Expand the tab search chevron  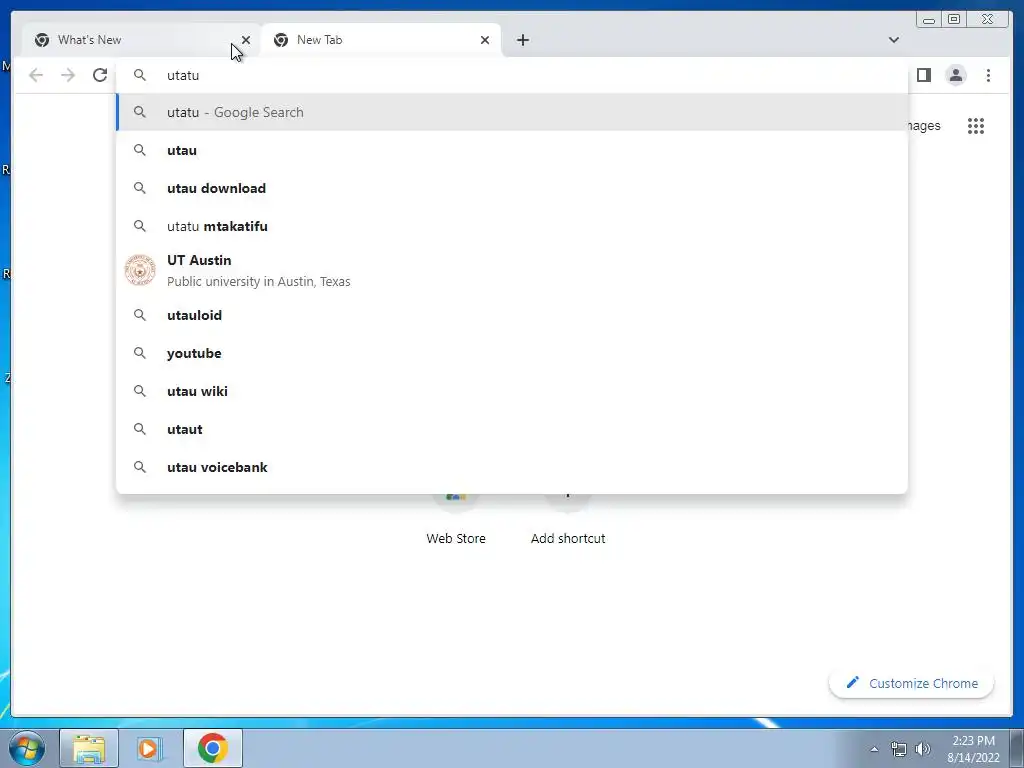[x=893, y=40]
